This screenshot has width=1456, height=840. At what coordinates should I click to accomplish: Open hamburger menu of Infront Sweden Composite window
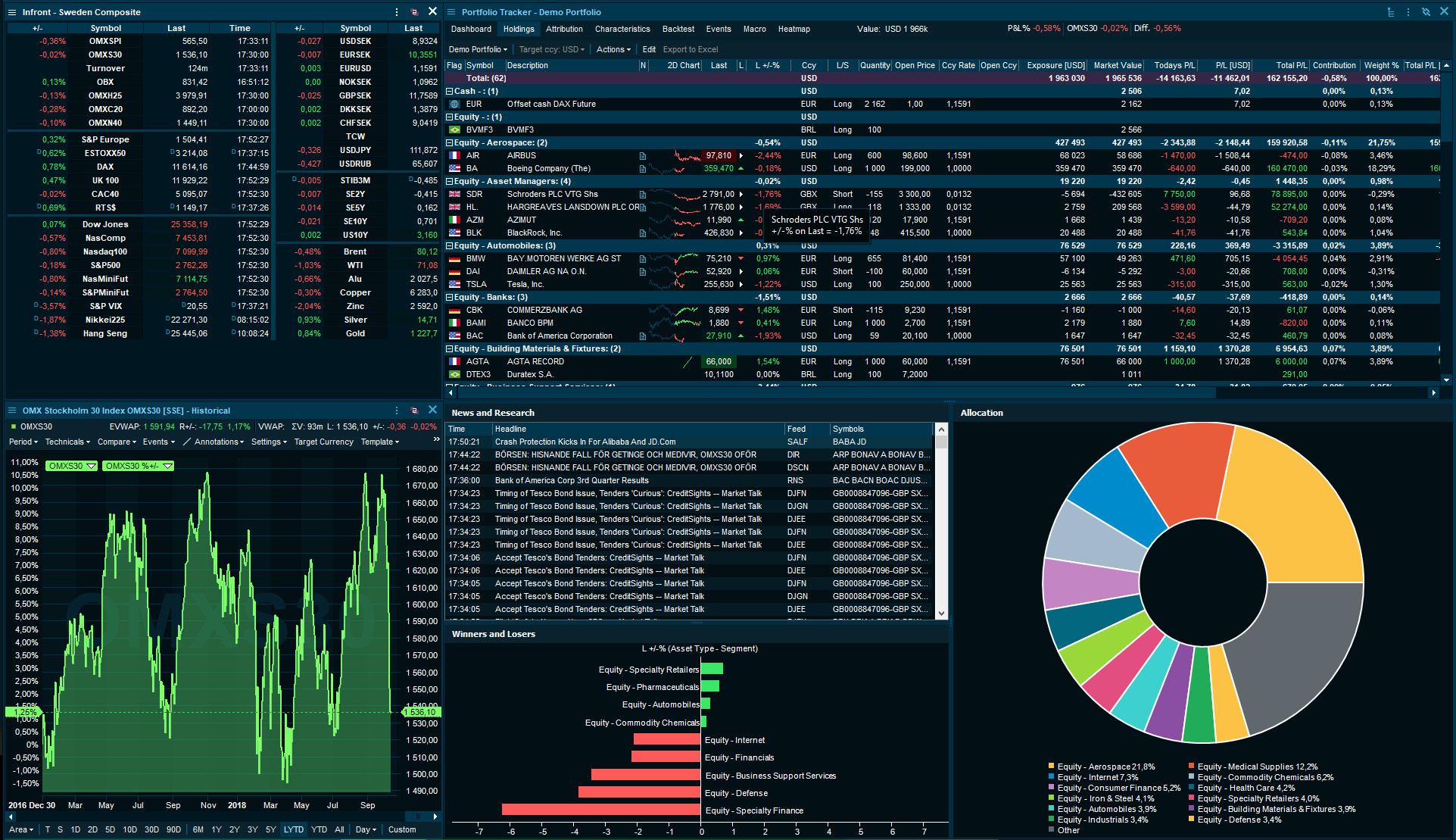[11, 12]
